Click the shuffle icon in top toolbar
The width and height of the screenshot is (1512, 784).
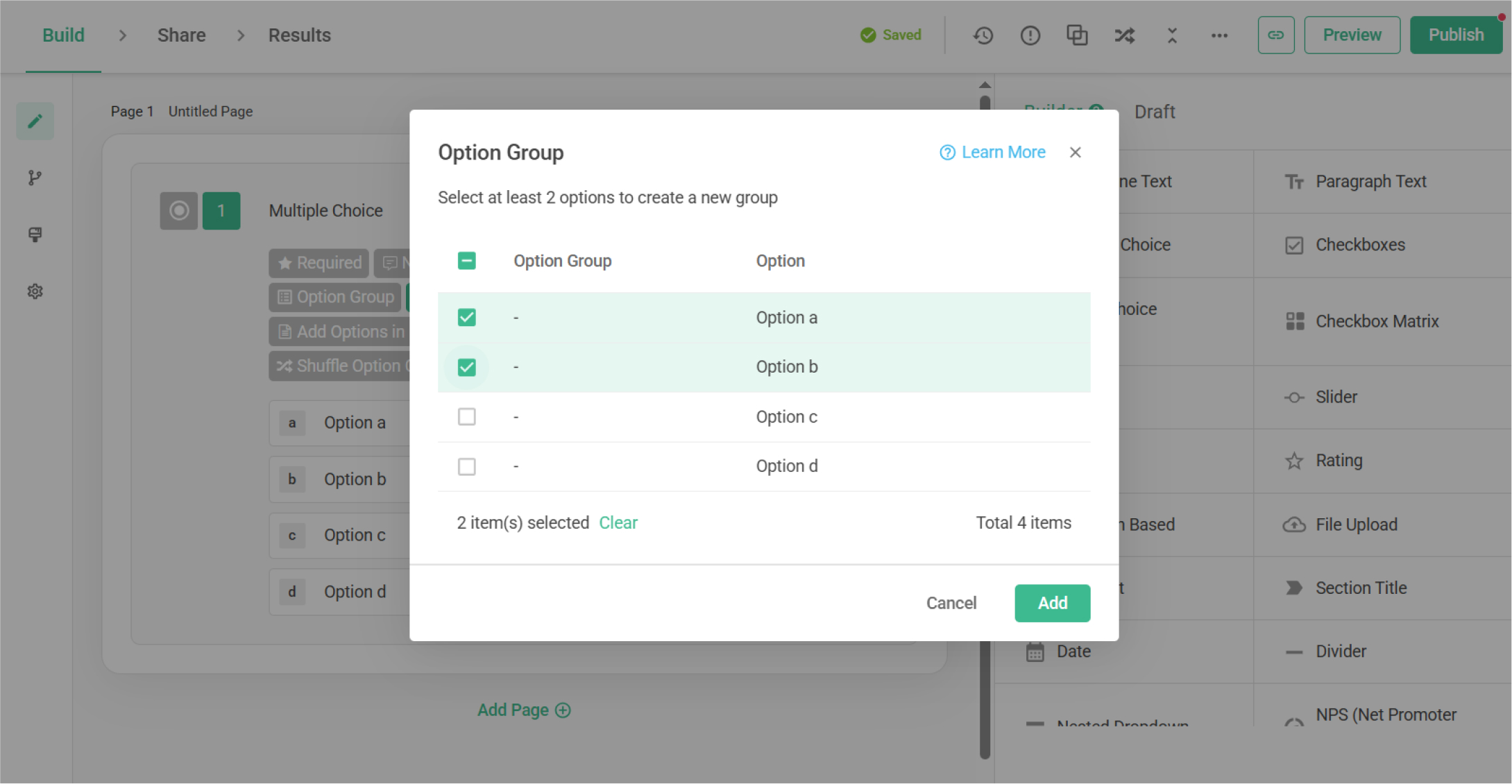pos(1124,35)
